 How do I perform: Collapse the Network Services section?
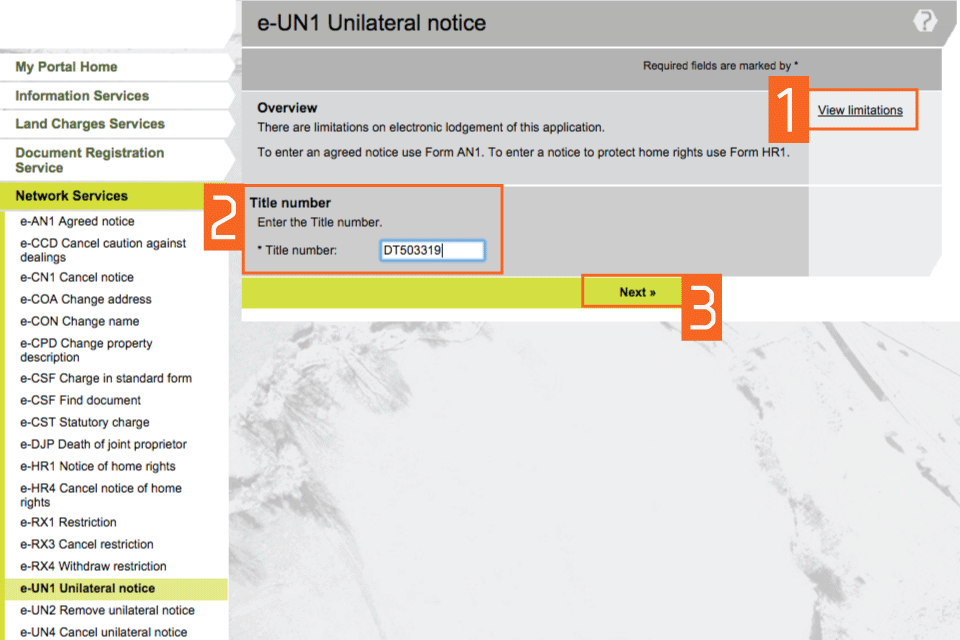(72, 196)
